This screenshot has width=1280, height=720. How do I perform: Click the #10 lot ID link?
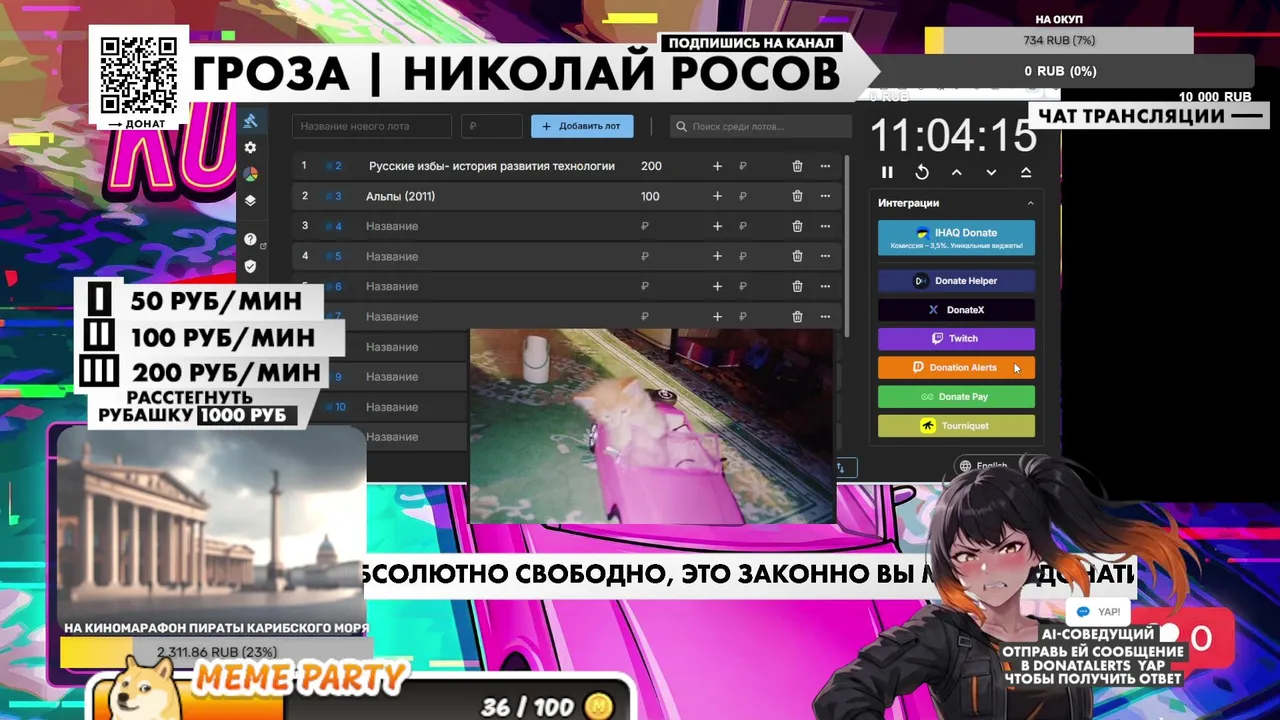336,407
